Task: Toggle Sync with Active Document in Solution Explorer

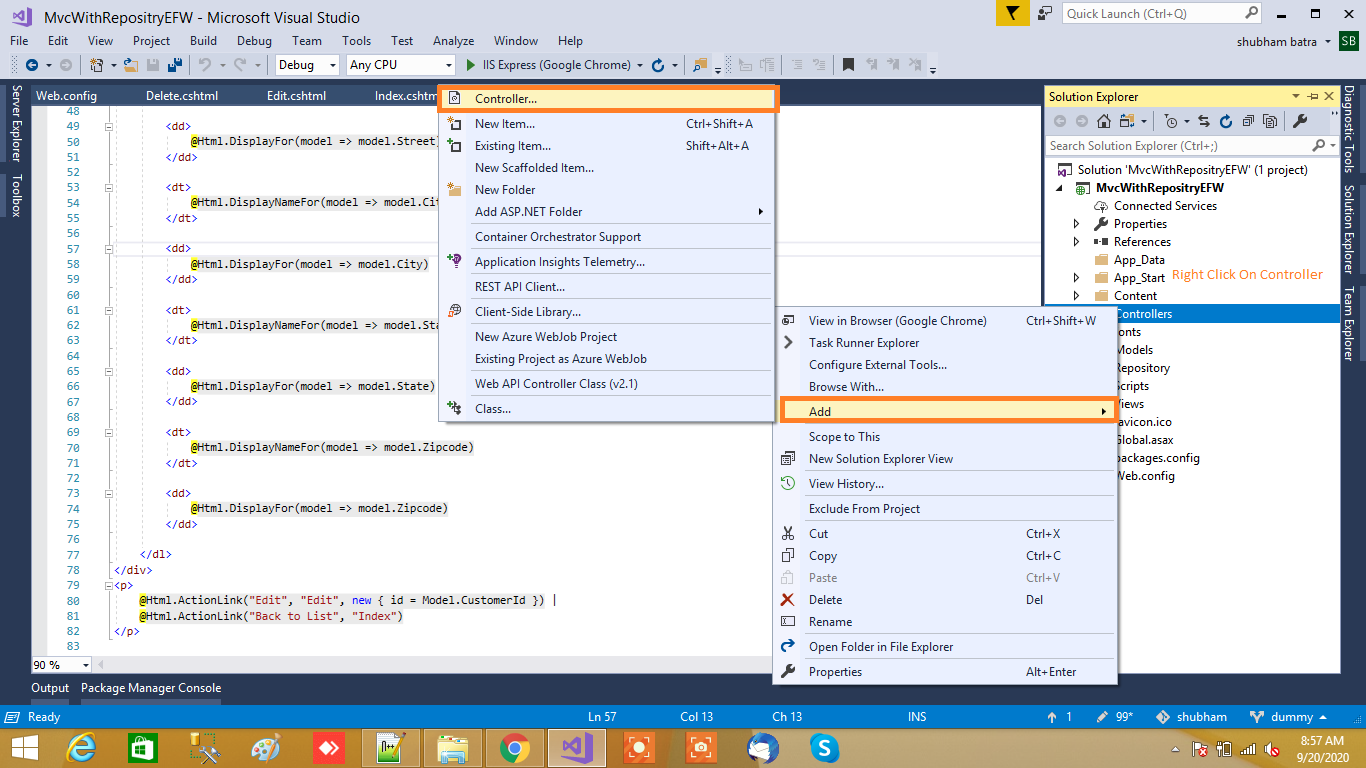Action: [1203, 121]
